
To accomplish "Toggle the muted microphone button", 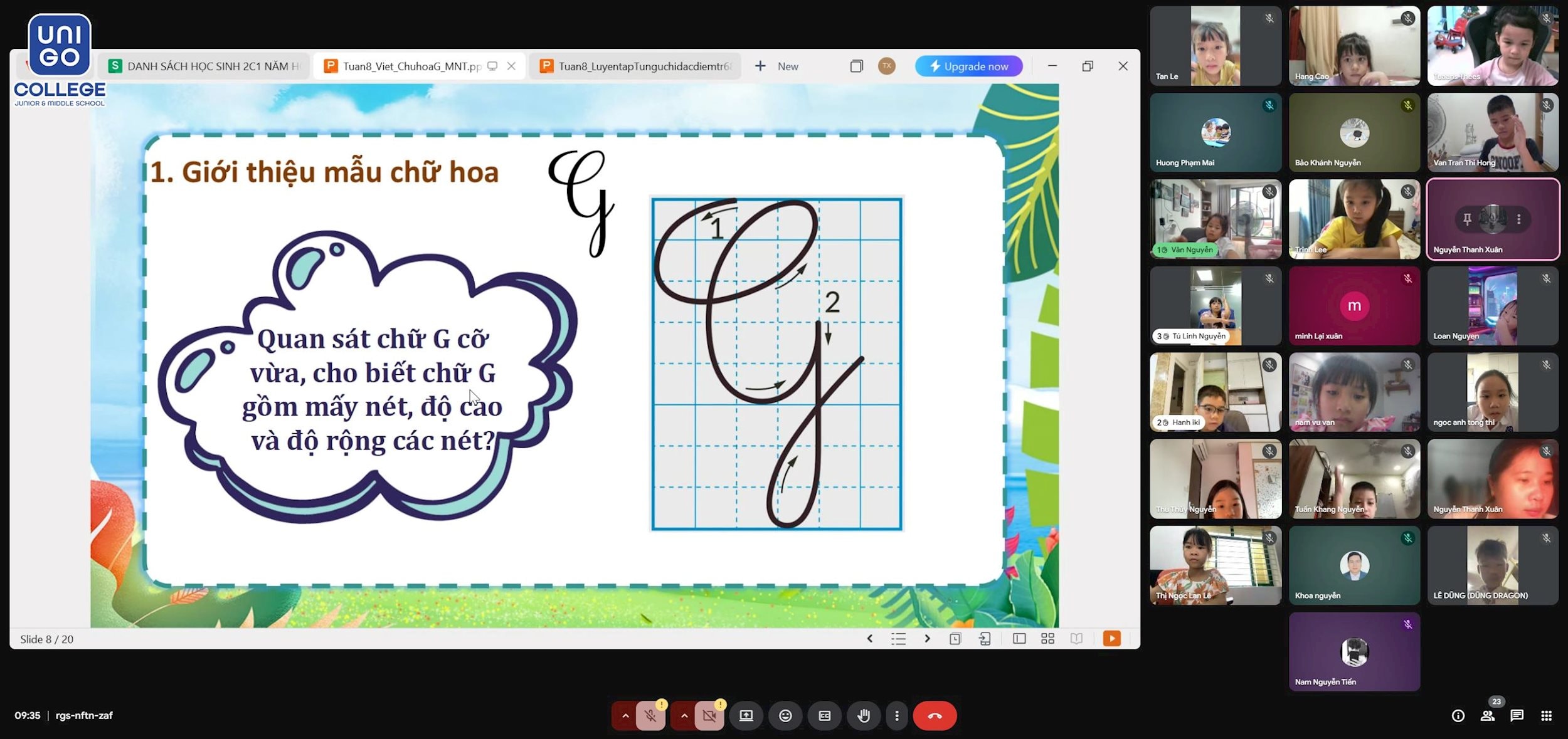I will (650, 716).
